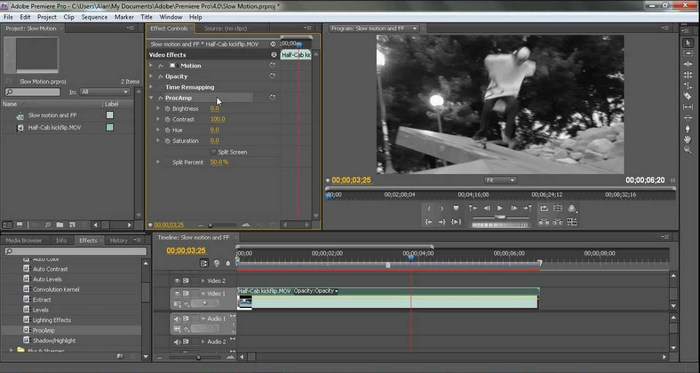Activate the Zoom magnifier tool

[688, 150]
